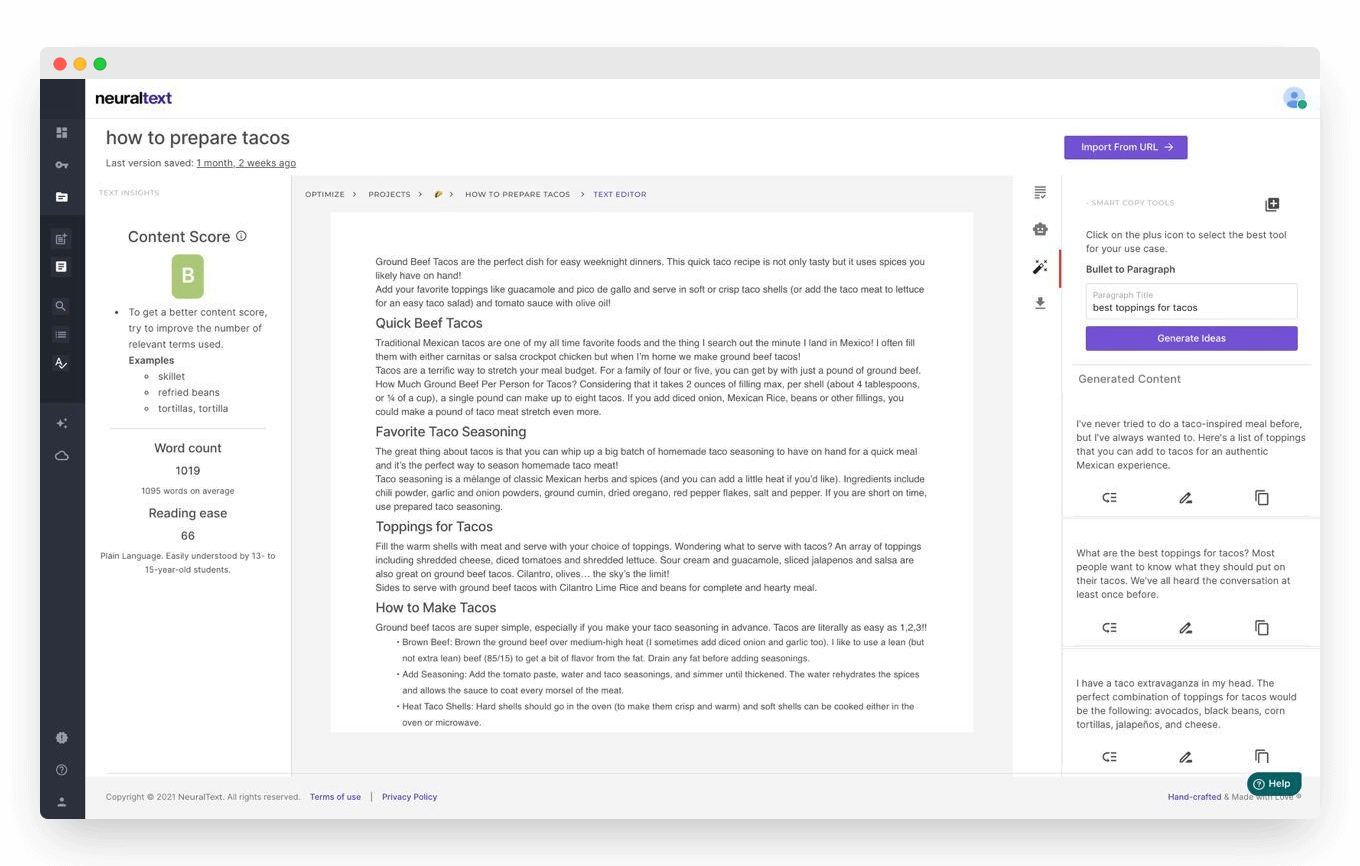Open the robot AI assistant tool

(1040, 228)
